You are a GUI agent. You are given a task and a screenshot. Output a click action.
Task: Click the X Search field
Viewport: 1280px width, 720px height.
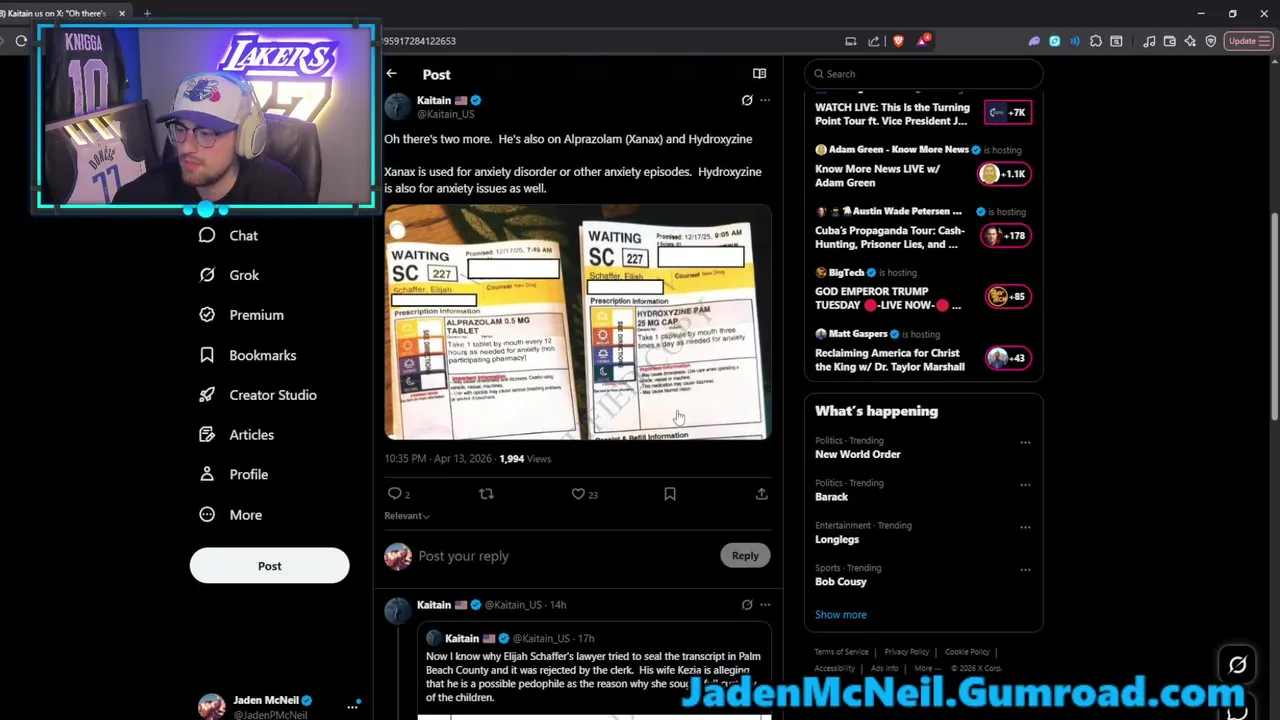click(924, 74)
